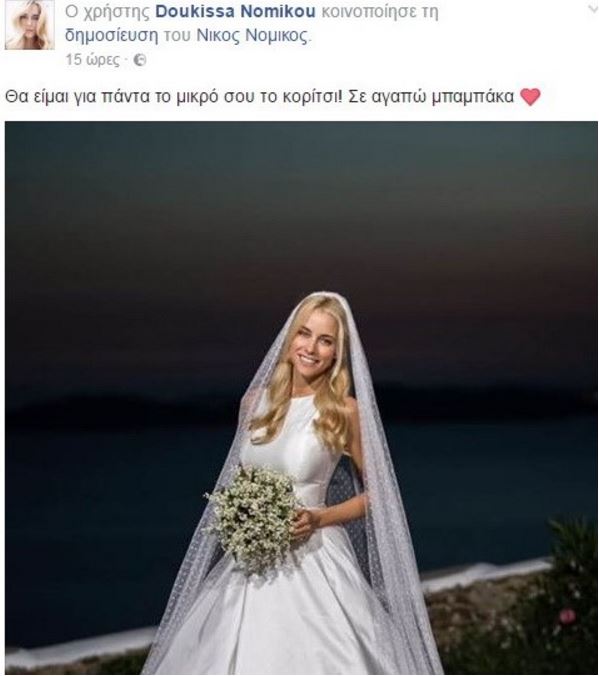Open the shared δημοσίευση link

(112, 36)
